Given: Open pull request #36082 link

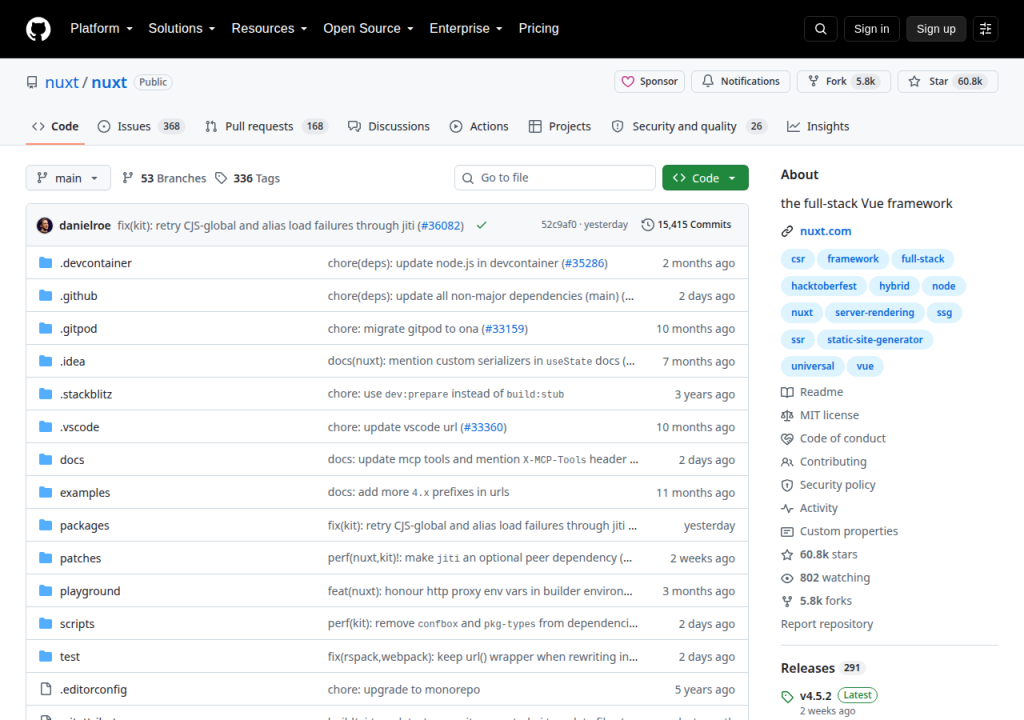Looking at the screenshot, I should point(440,225).
